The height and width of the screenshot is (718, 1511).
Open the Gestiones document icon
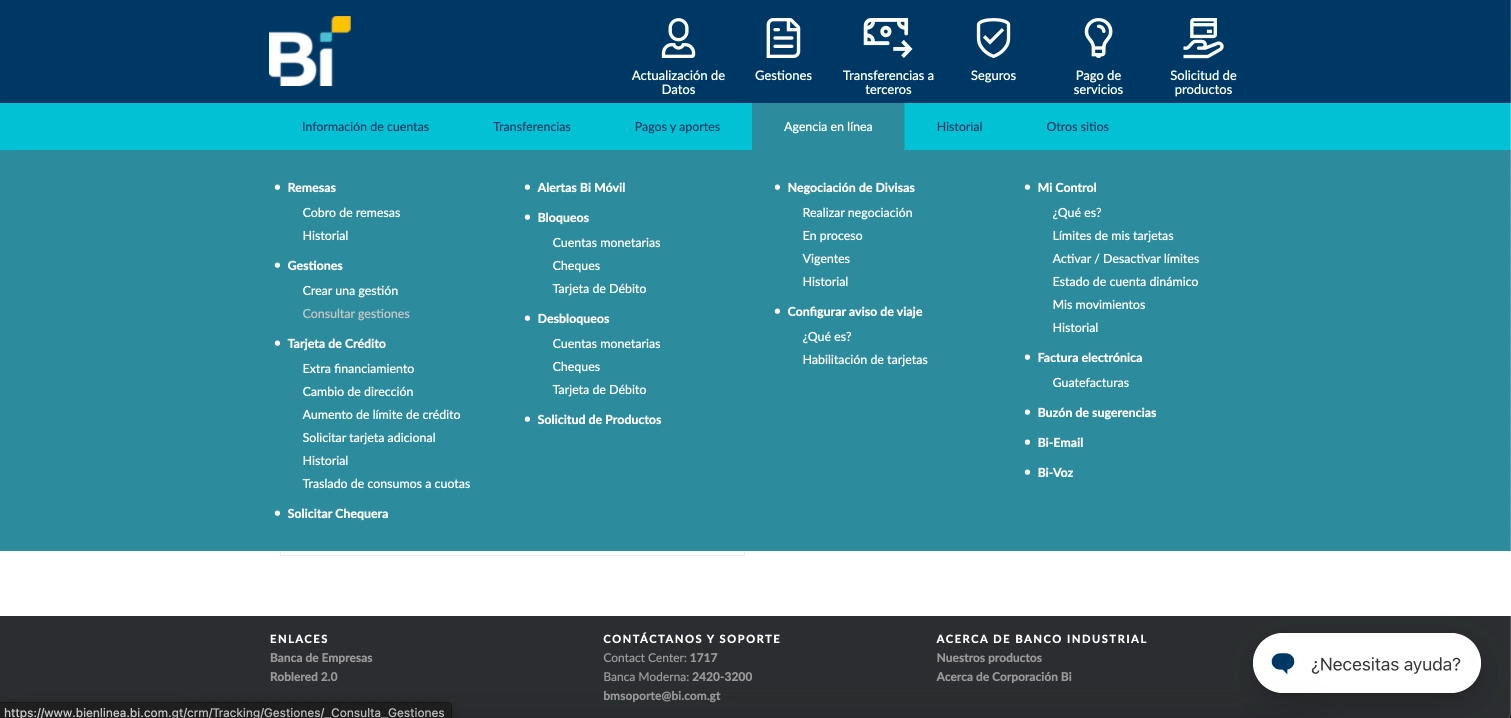(783, 39)
